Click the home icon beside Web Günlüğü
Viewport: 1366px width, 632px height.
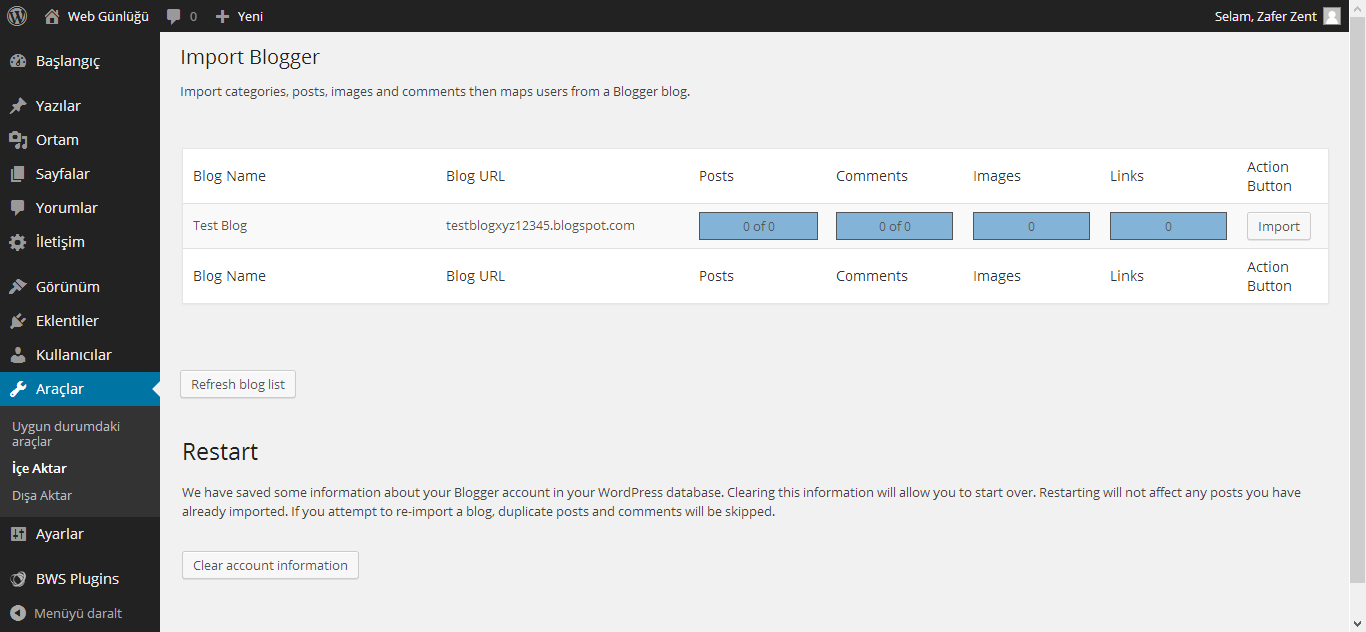pos(52,16)
